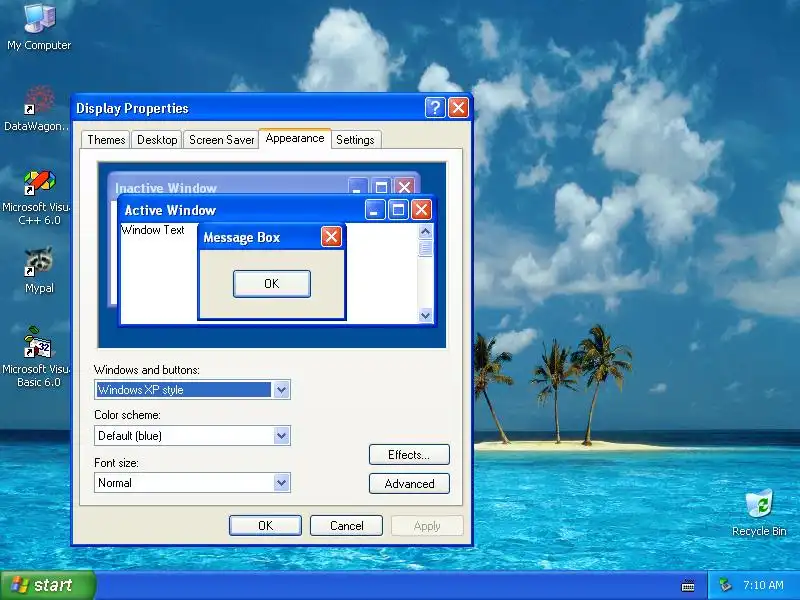Click the preview scrollbar thumb
The height and width of the screenshot is (600, 800).
pyautogui.click(x=425, y=248)
